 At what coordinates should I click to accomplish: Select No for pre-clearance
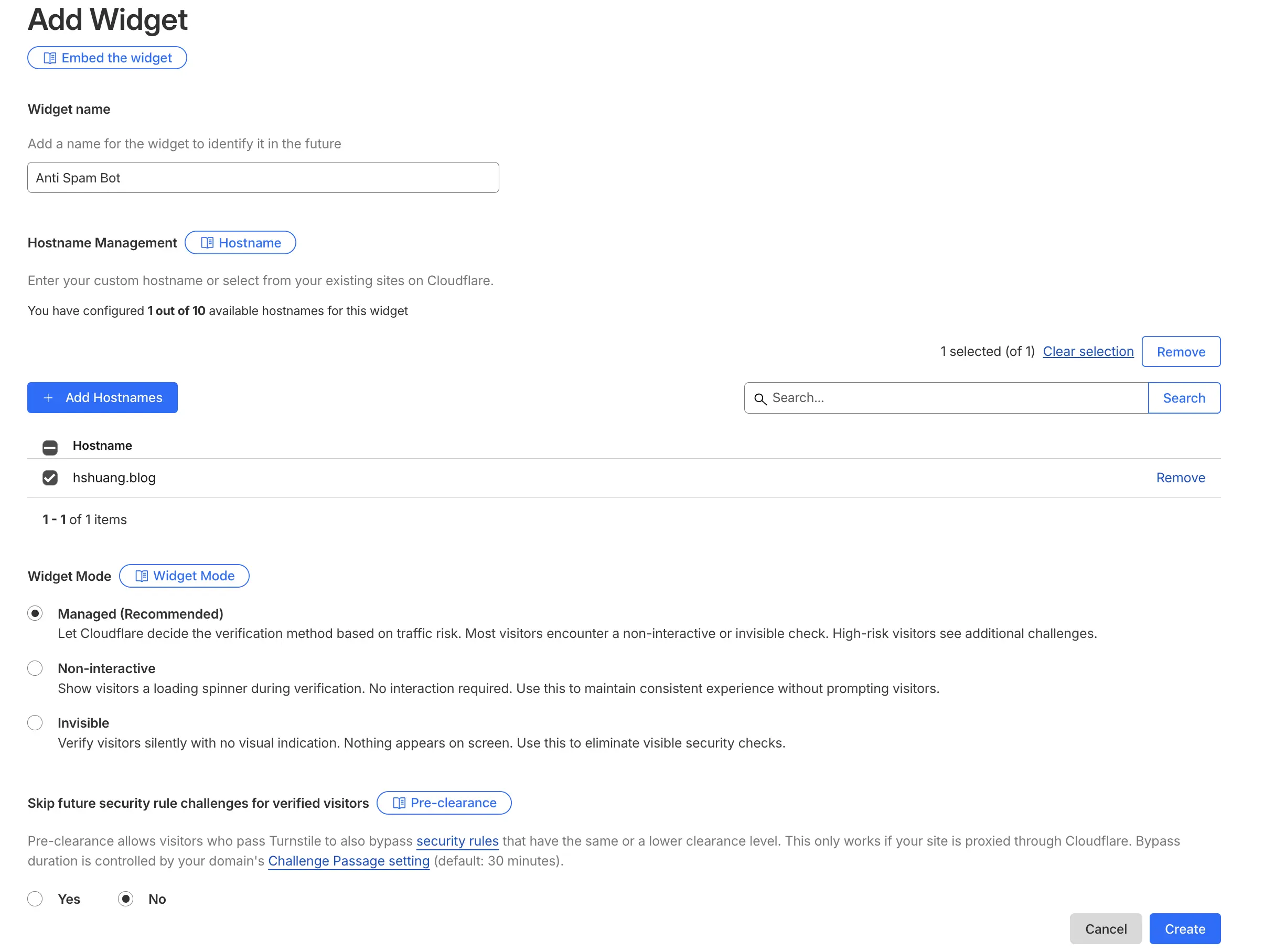(x=126, y=900)
